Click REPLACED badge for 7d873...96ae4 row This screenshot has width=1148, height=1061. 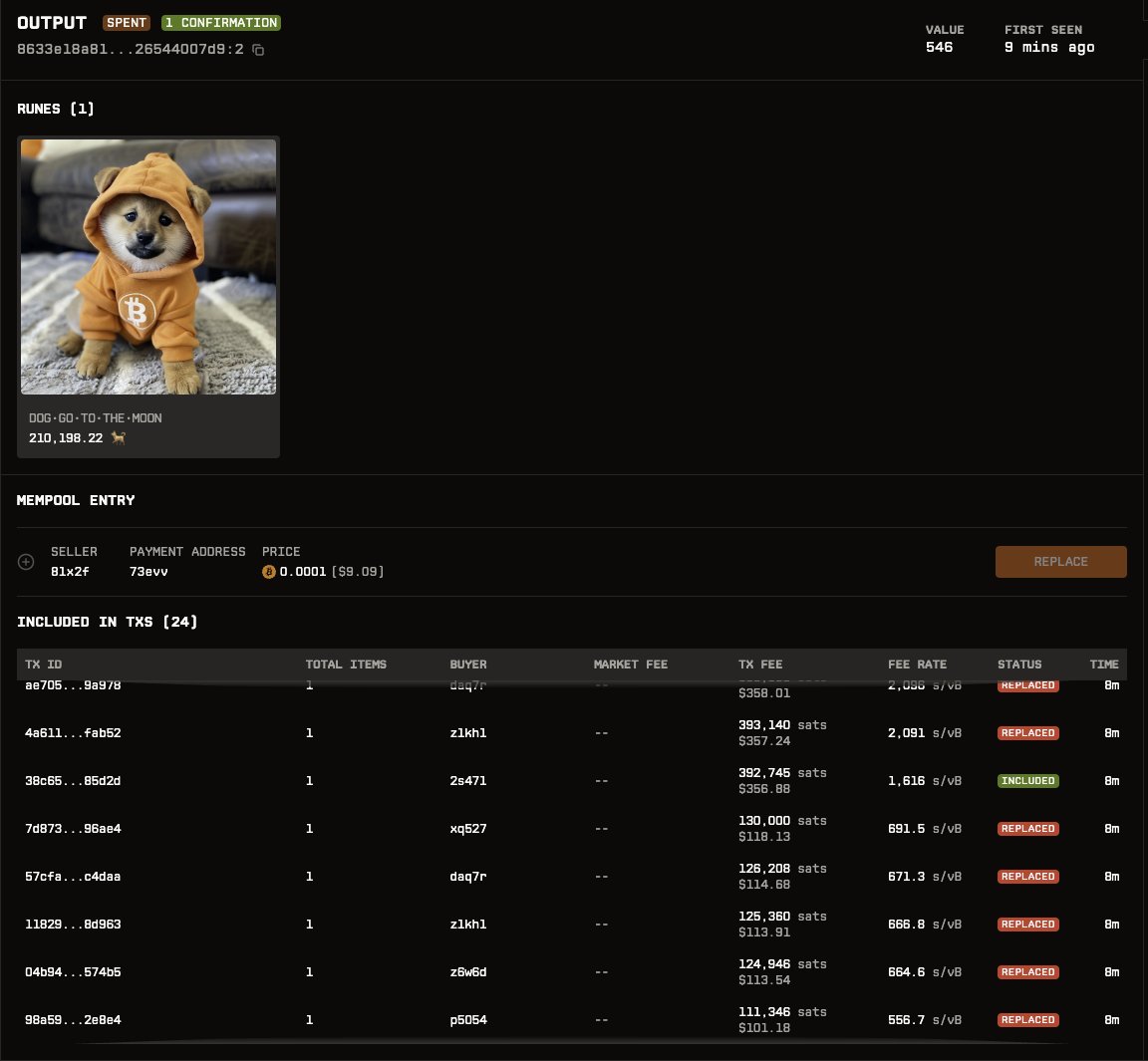click(1028, 829)
